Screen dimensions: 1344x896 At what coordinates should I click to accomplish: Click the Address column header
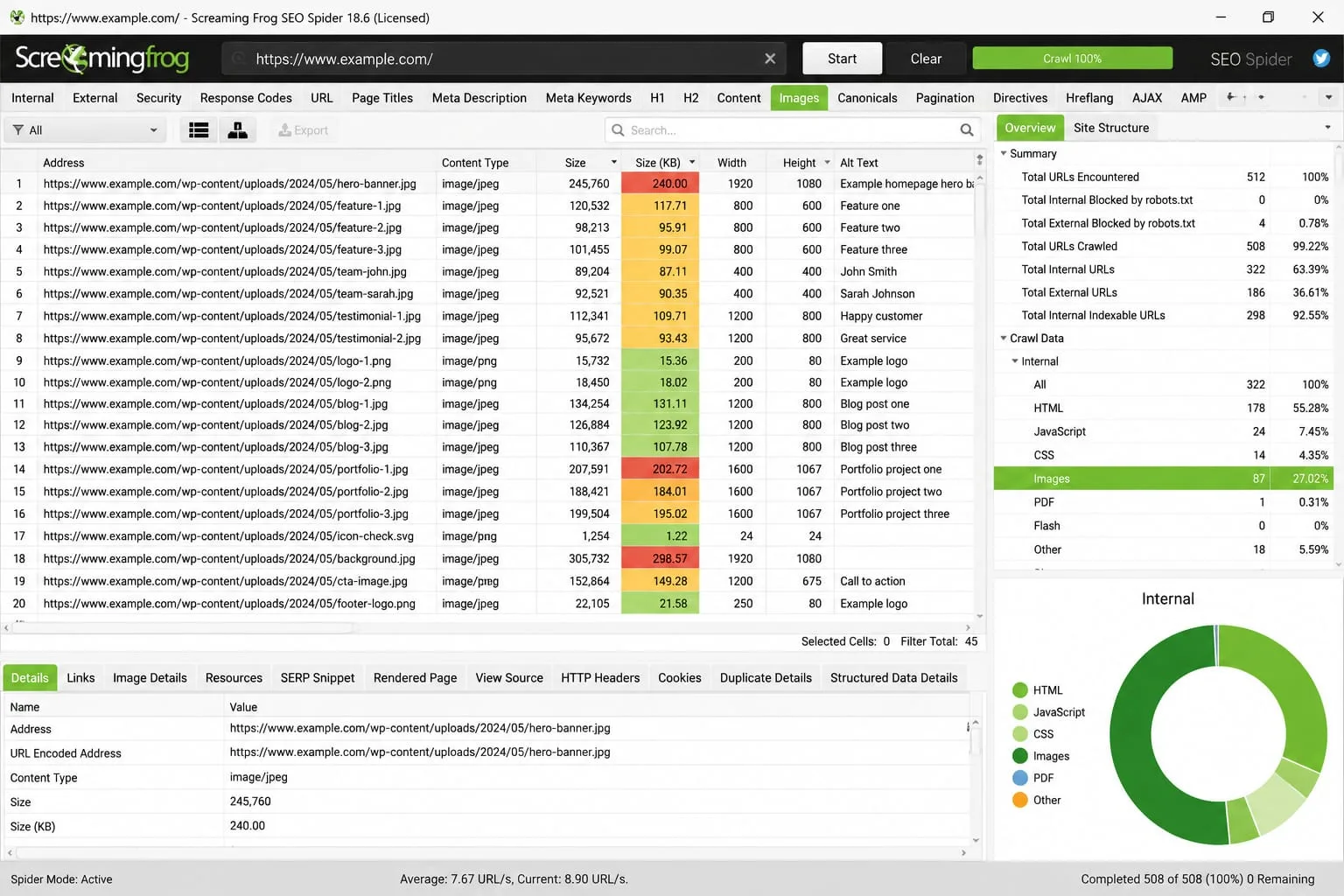click(x=236, y=163)
